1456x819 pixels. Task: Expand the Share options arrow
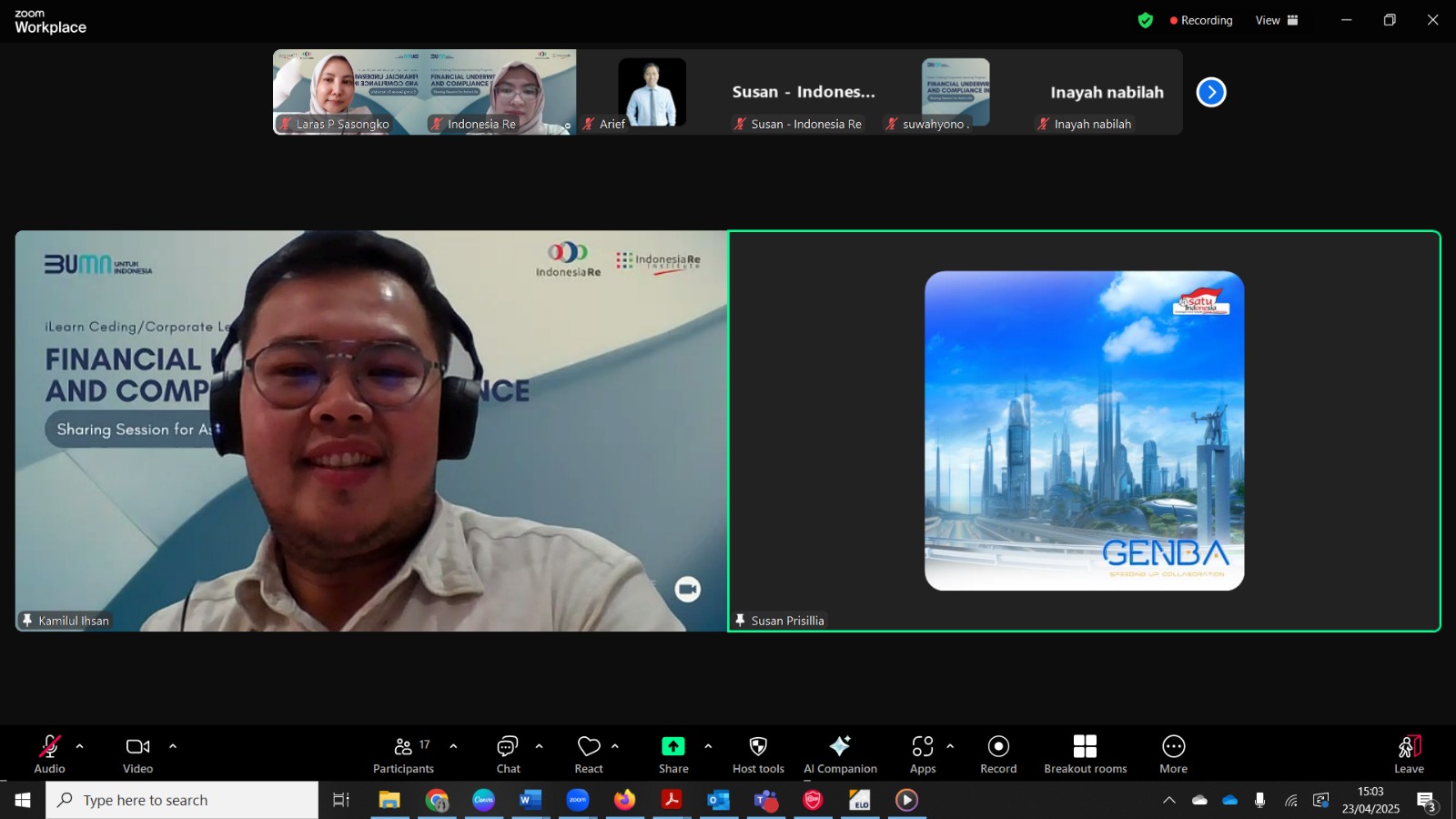click(708, 746)
